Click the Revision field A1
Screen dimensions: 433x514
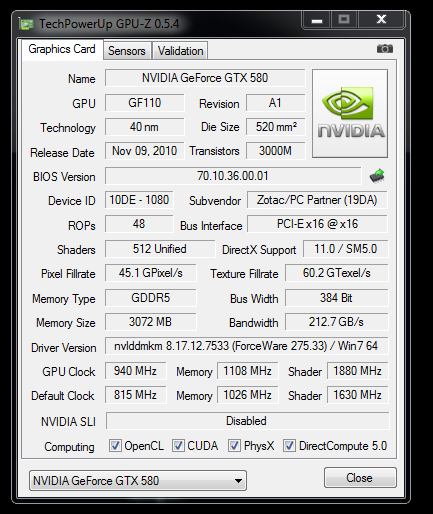(x=275, y=103)
